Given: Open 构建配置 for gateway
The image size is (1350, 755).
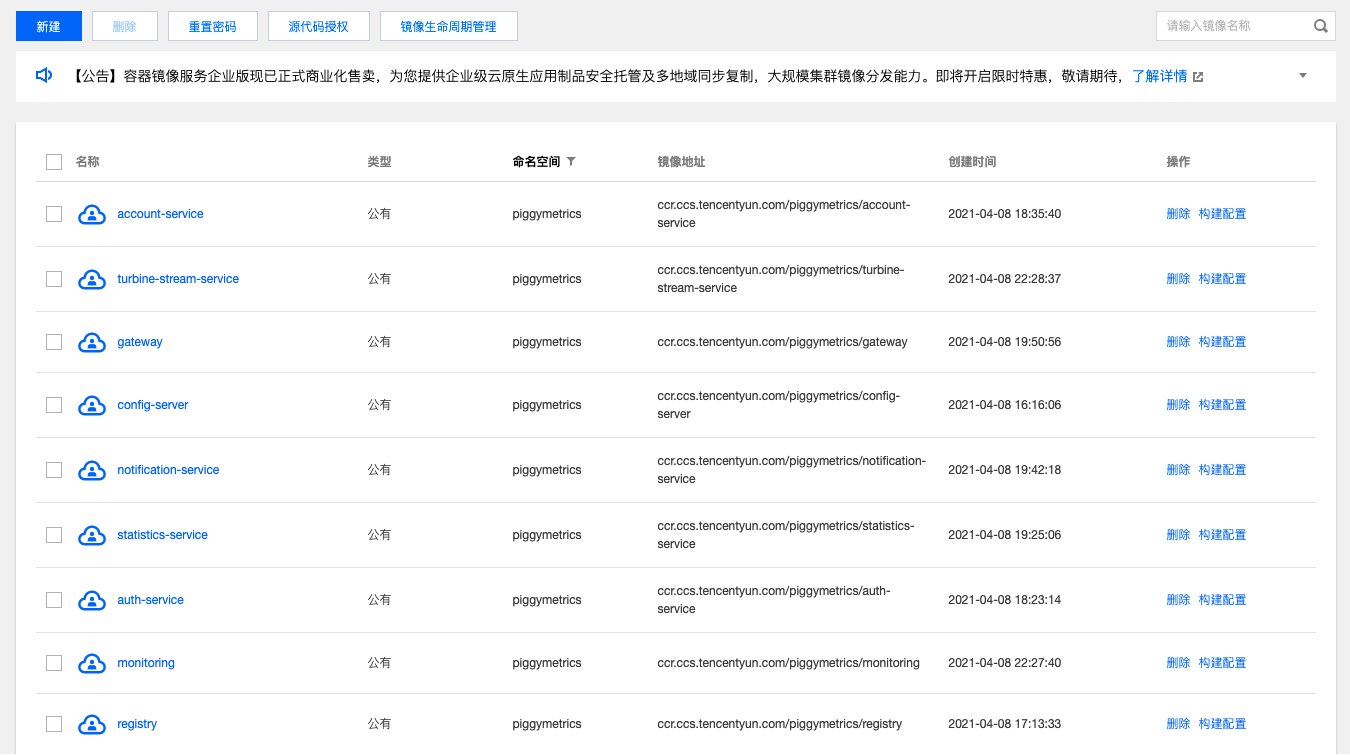Looking at the screenshot, I should pyautogui.click(x=1222, y=342).
